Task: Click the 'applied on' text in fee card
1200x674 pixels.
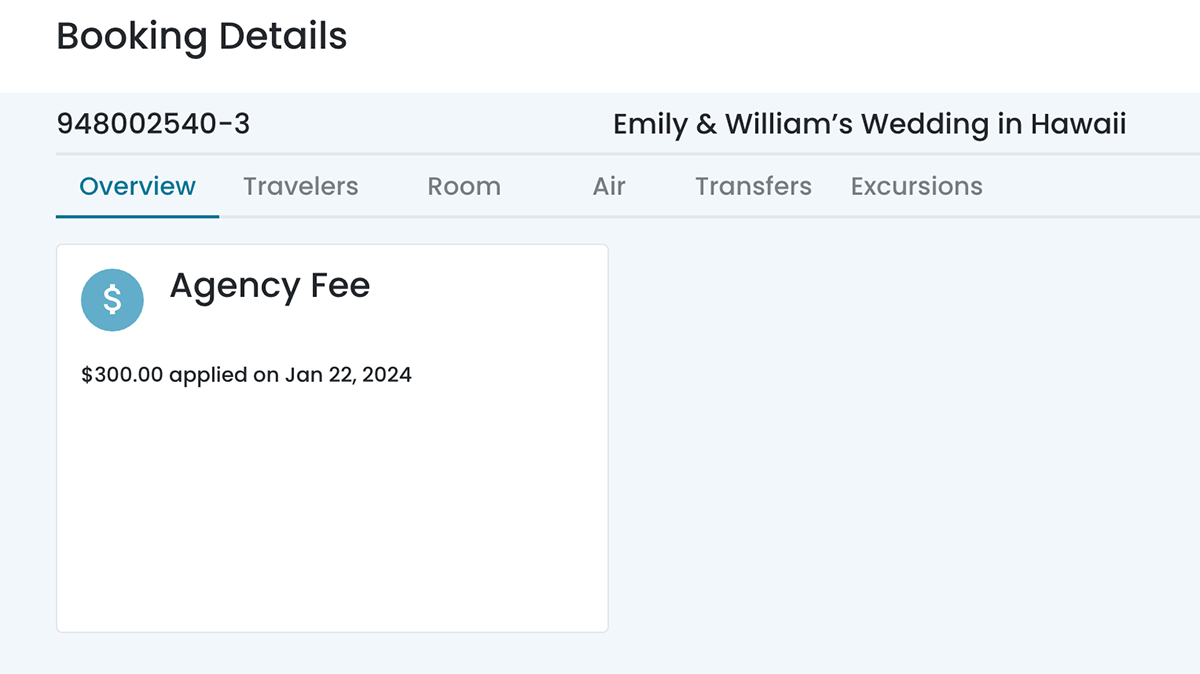Action: [224, 376]
